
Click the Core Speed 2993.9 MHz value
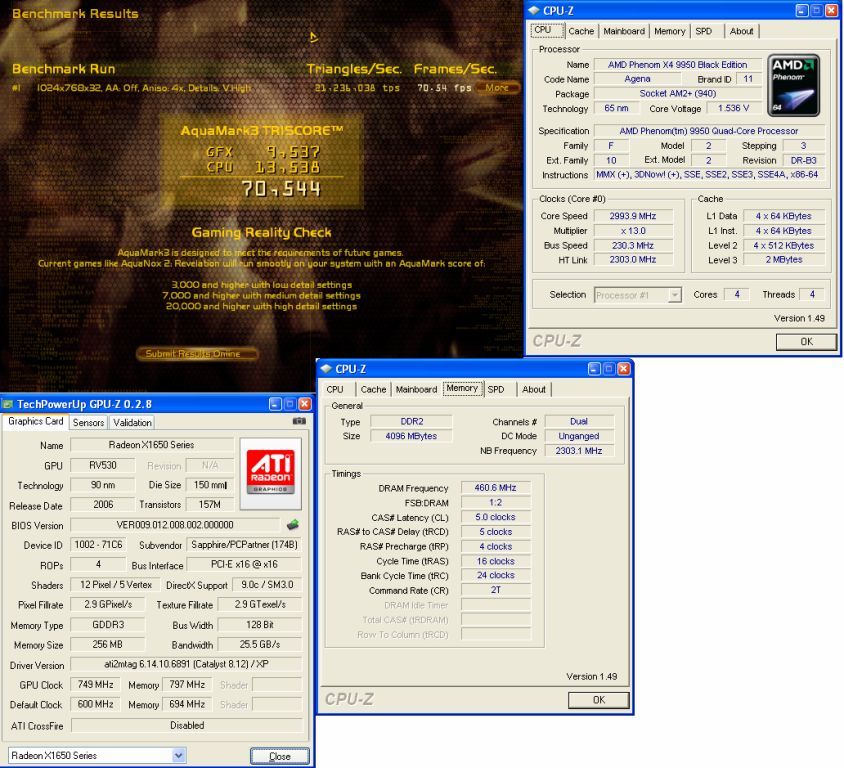[633, 216]
